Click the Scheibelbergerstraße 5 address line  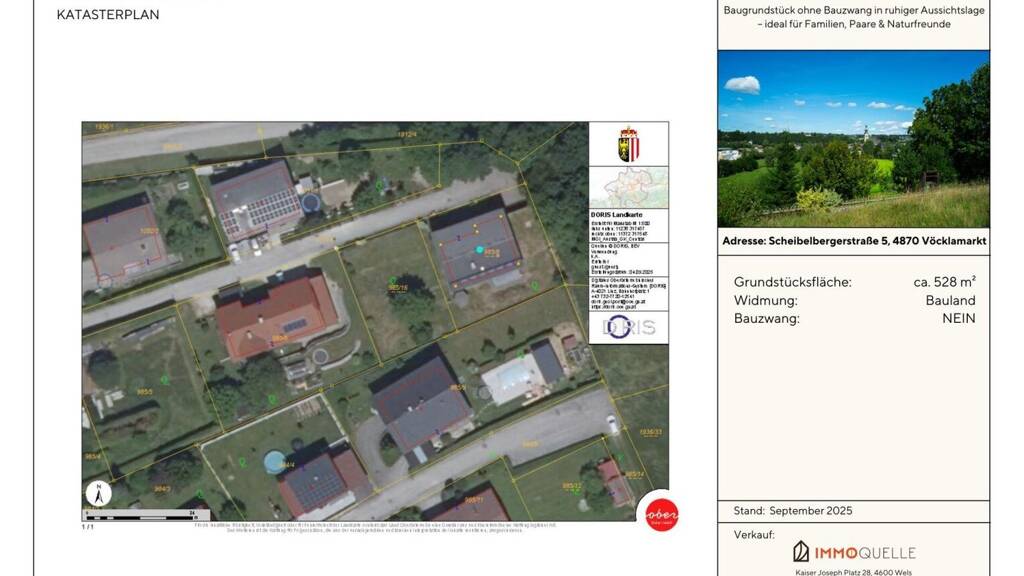click(853, 242)
